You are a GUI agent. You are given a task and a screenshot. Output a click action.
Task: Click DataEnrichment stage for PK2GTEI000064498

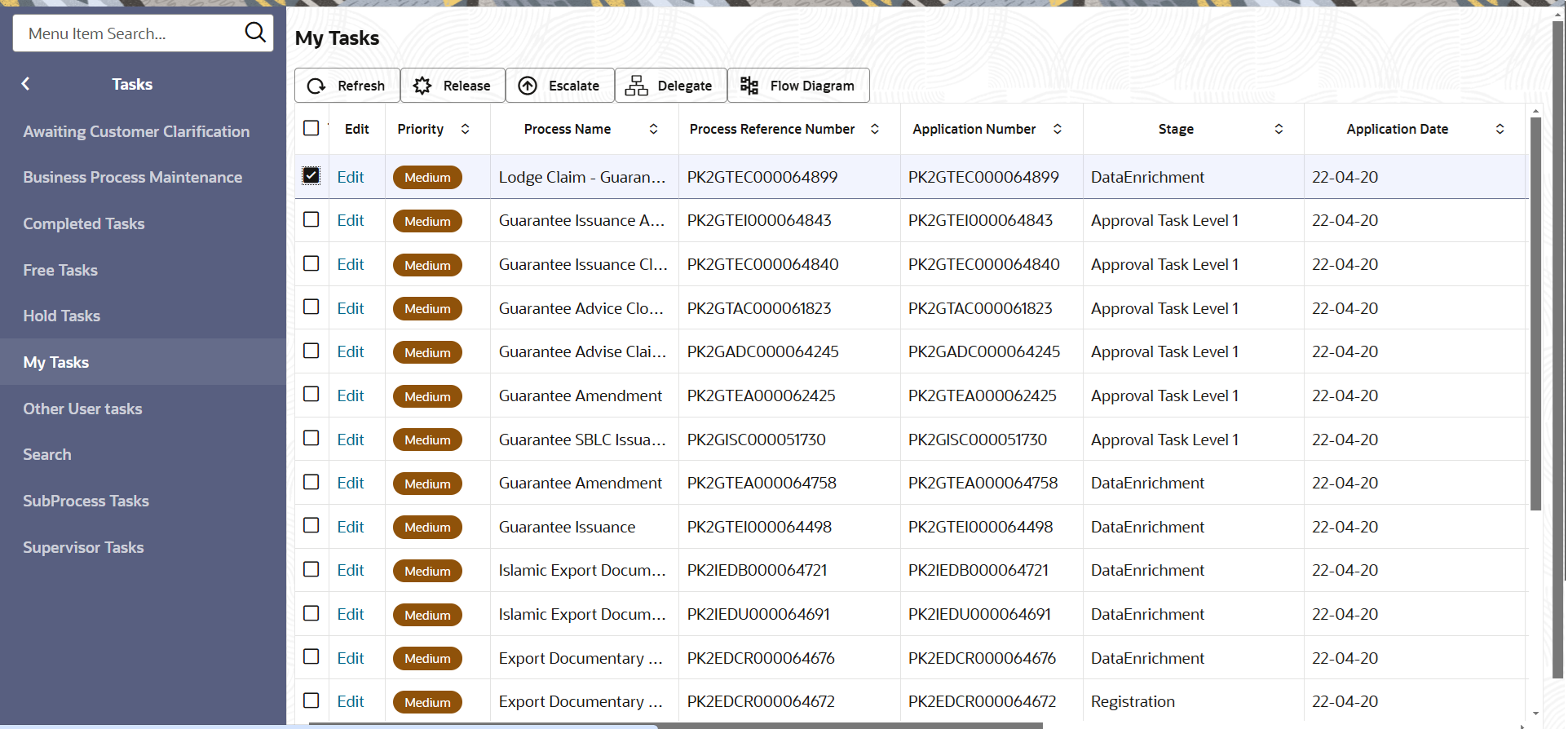1148,527
